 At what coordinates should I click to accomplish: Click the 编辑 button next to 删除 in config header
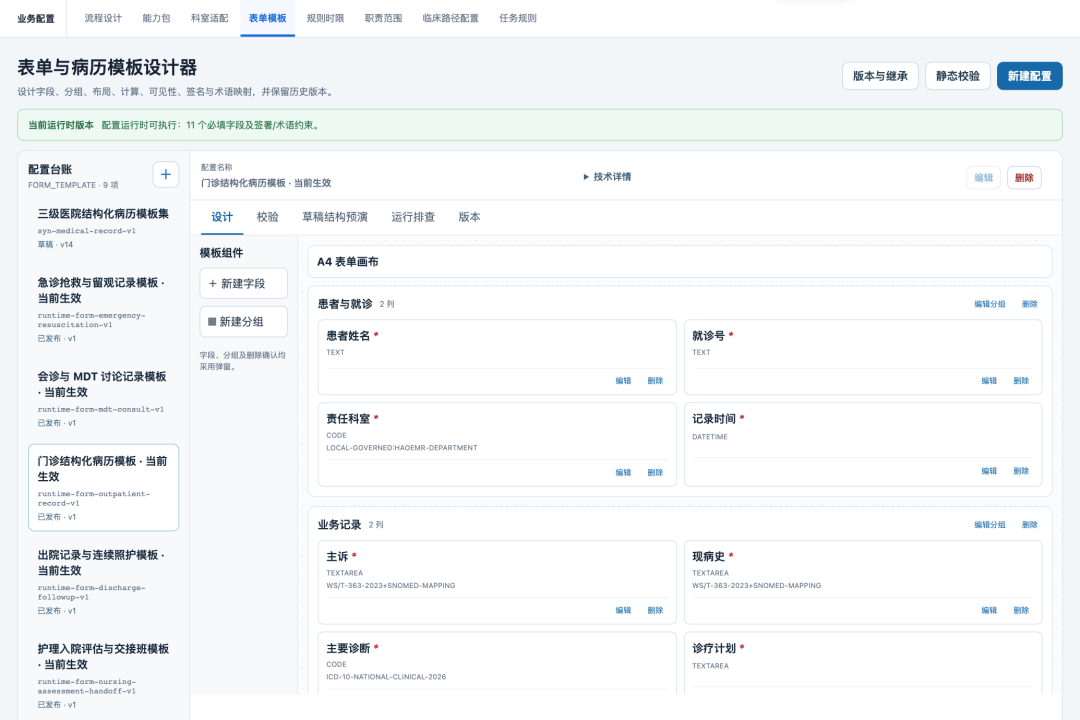pyautogui.click(x=984, y=178)
